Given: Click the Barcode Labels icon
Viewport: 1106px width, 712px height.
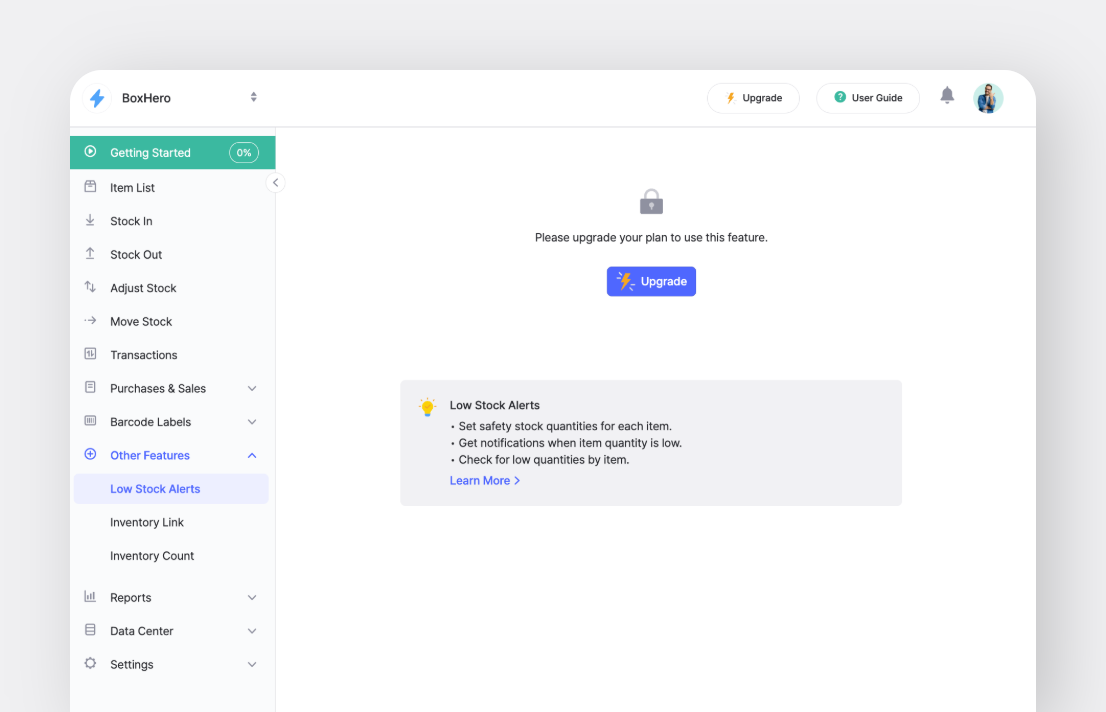Looking at the screenshot, I should coord(91,421).
